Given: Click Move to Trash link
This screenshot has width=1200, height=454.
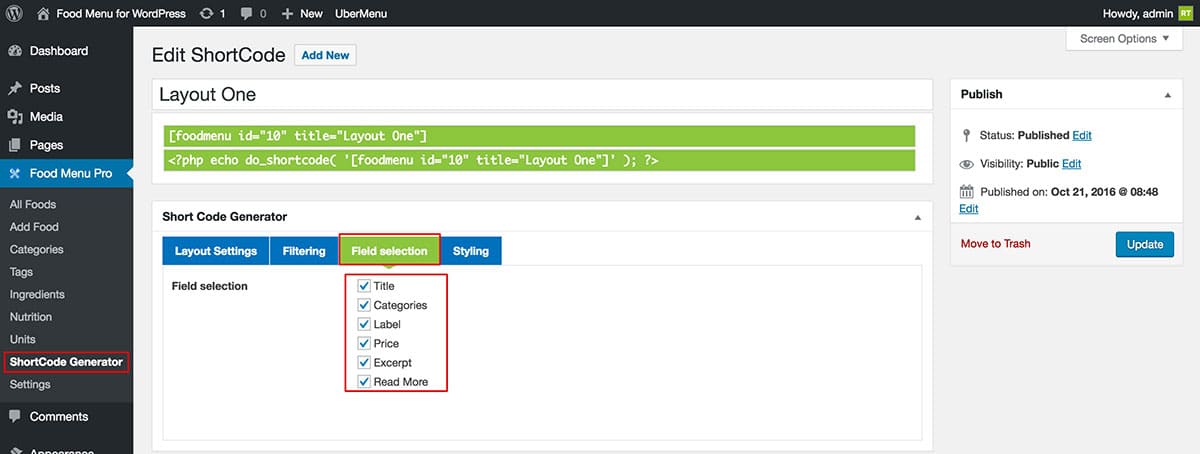Looking at the screenshot, I should click(995, 243).
